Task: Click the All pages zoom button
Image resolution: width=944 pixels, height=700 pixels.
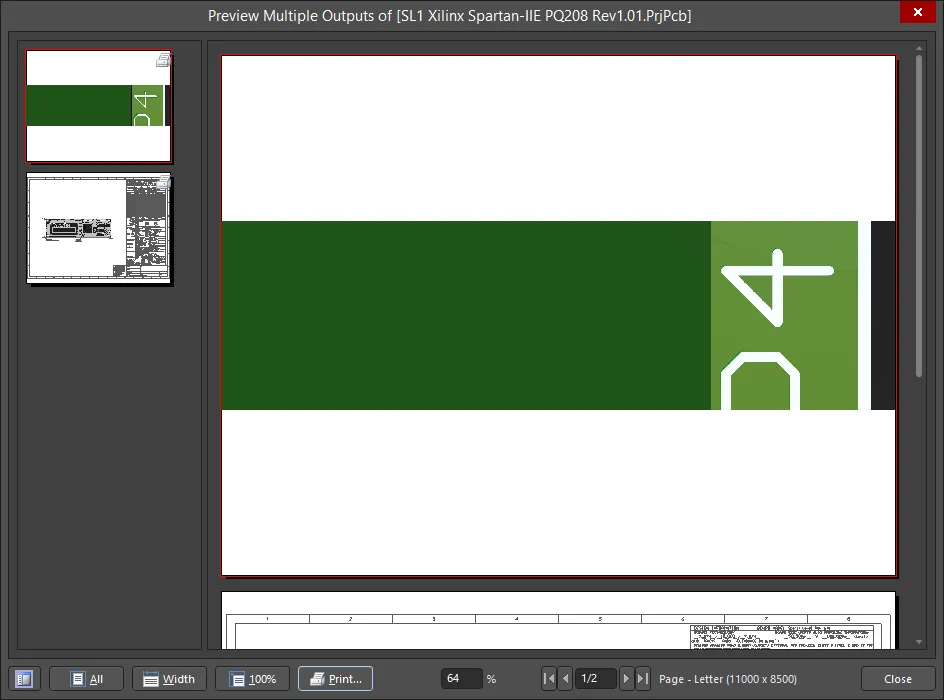Action: coord(86,679)
